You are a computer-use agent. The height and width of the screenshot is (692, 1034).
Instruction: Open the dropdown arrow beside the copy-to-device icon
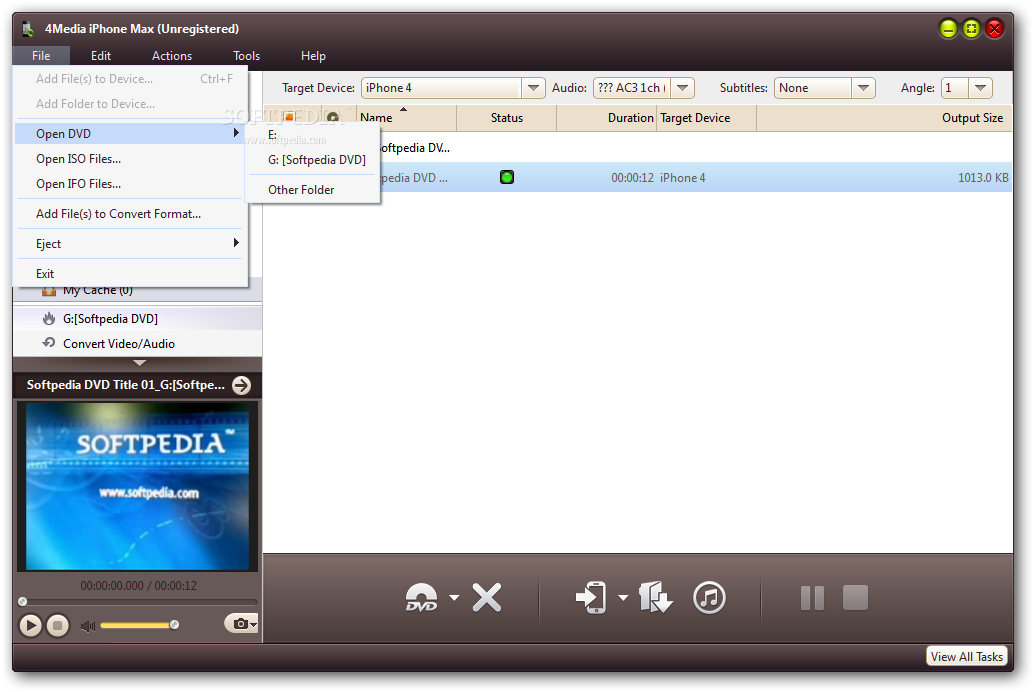[623, 598]
